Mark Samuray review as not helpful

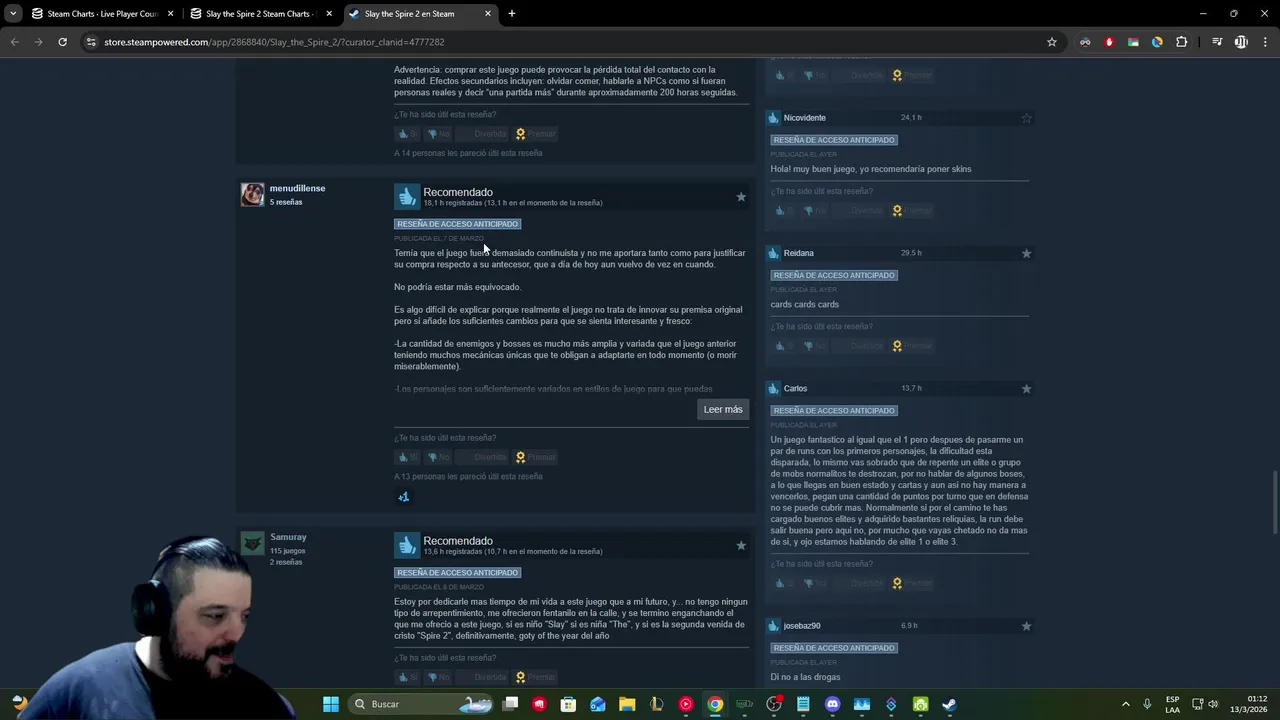pos(439,677)
